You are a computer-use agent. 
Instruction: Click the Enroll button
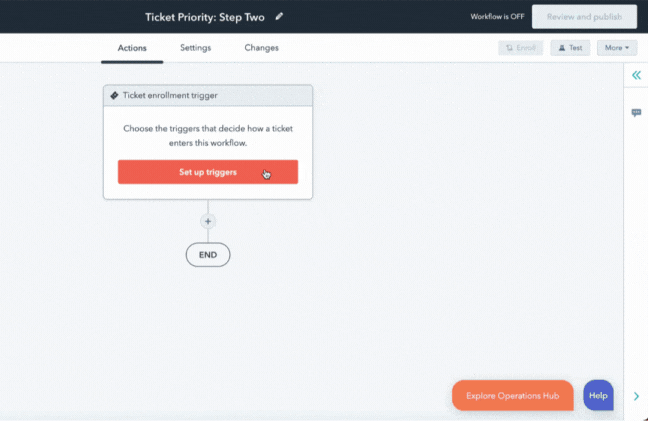[x=520, y=48]
